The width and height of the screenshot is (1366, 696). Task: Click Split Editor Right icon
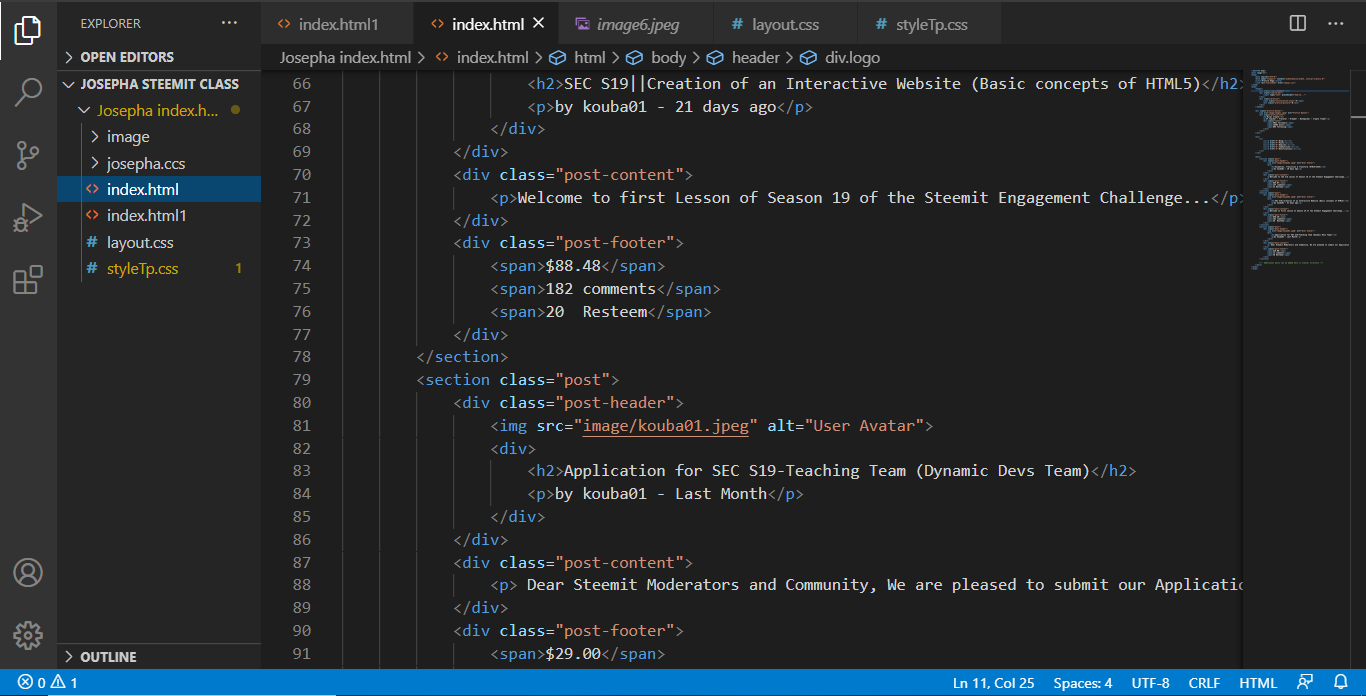[x=1297, y=23]
